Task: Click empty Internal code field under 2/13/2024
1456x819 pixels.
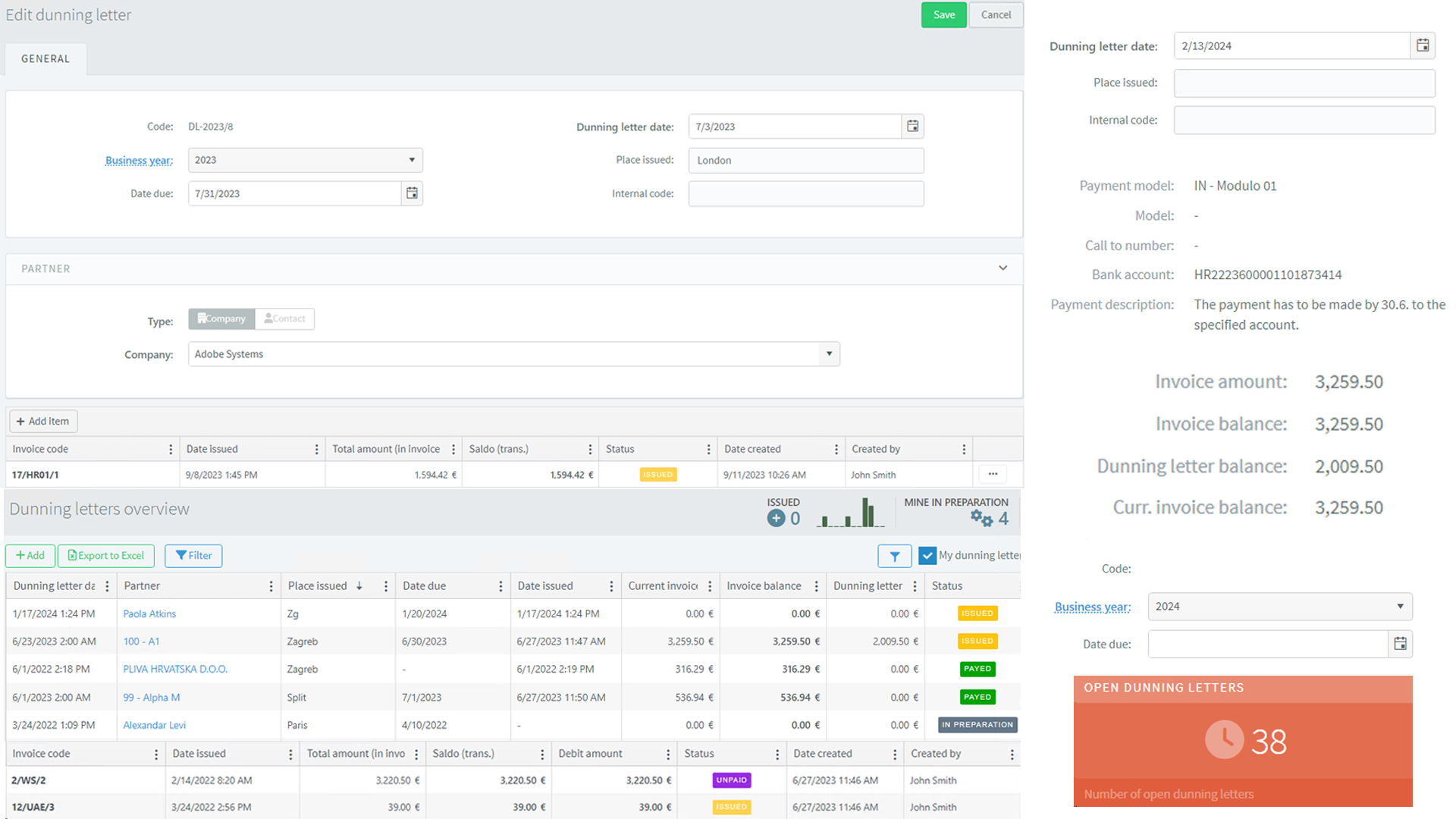Action: [x=1304, y=121]
